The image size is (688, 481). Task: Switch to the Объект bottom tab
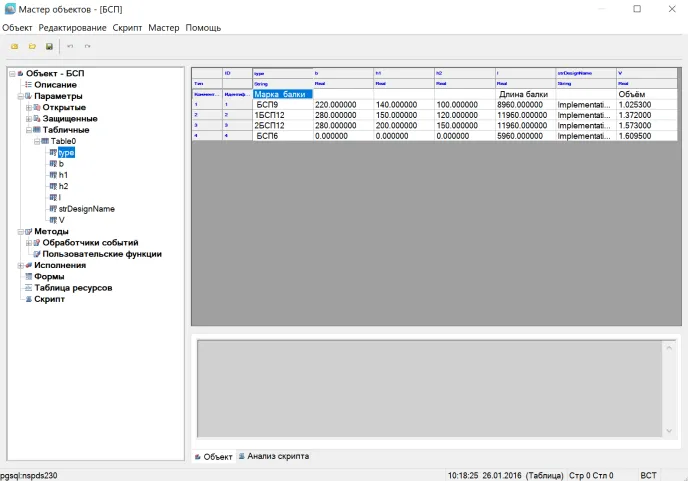click(x=217, y=456)
